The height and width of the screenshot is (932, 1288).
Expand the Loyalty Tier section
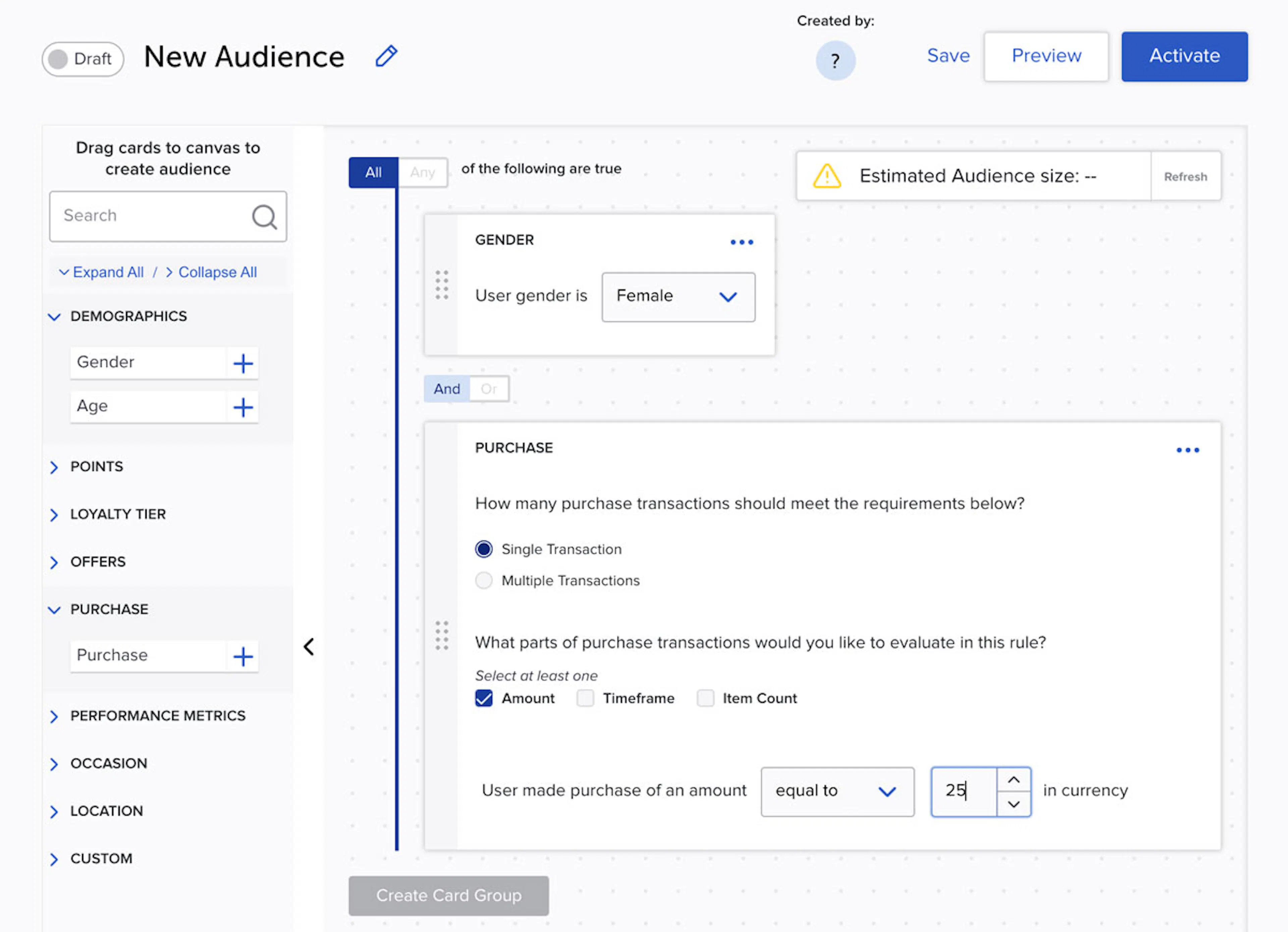(54, 515)
